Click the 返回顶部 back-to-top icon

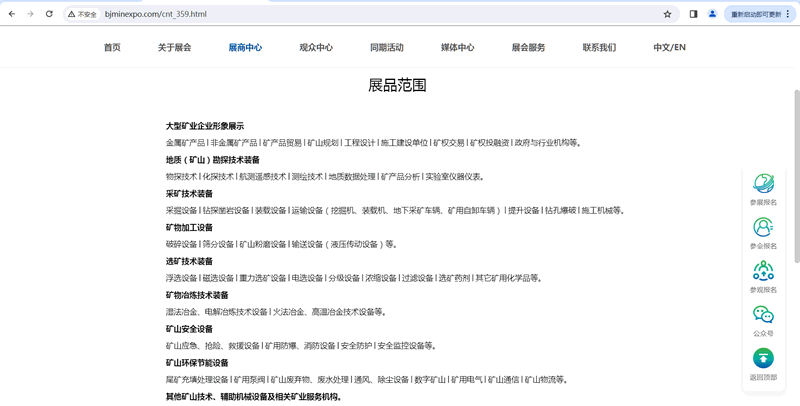[763, 359]
